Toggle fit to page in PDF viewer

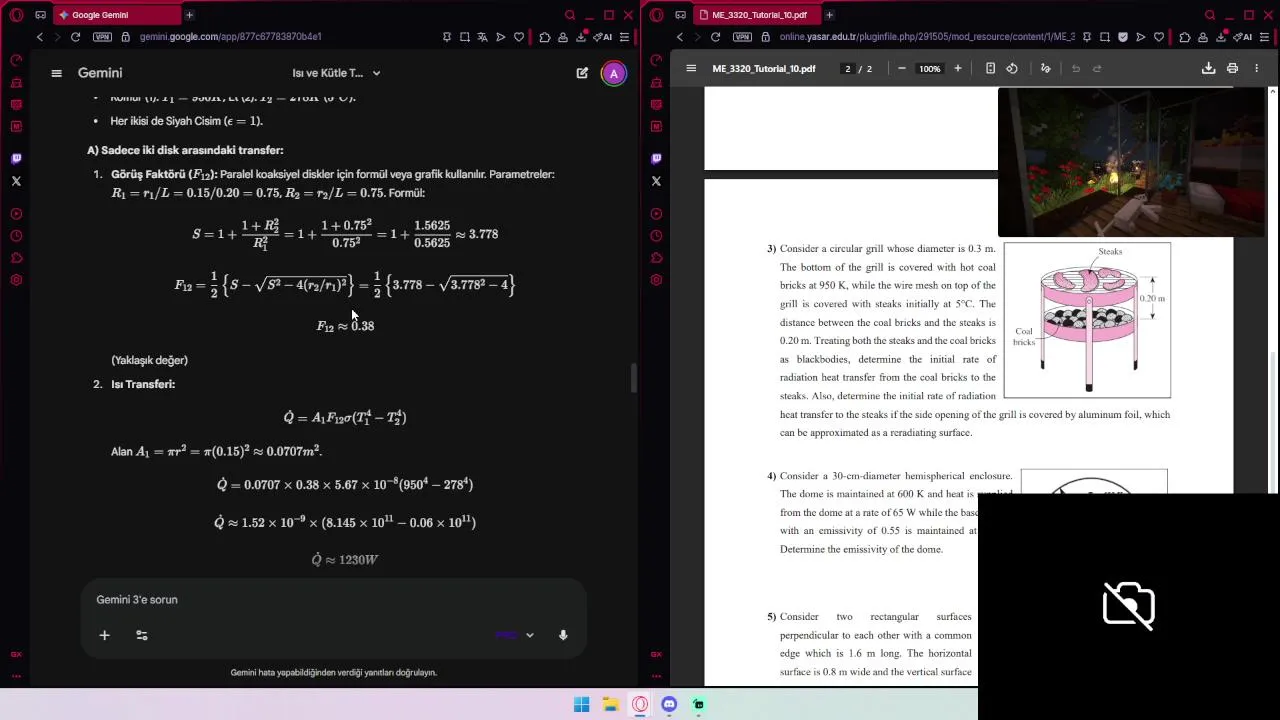[x=990, y=69]
